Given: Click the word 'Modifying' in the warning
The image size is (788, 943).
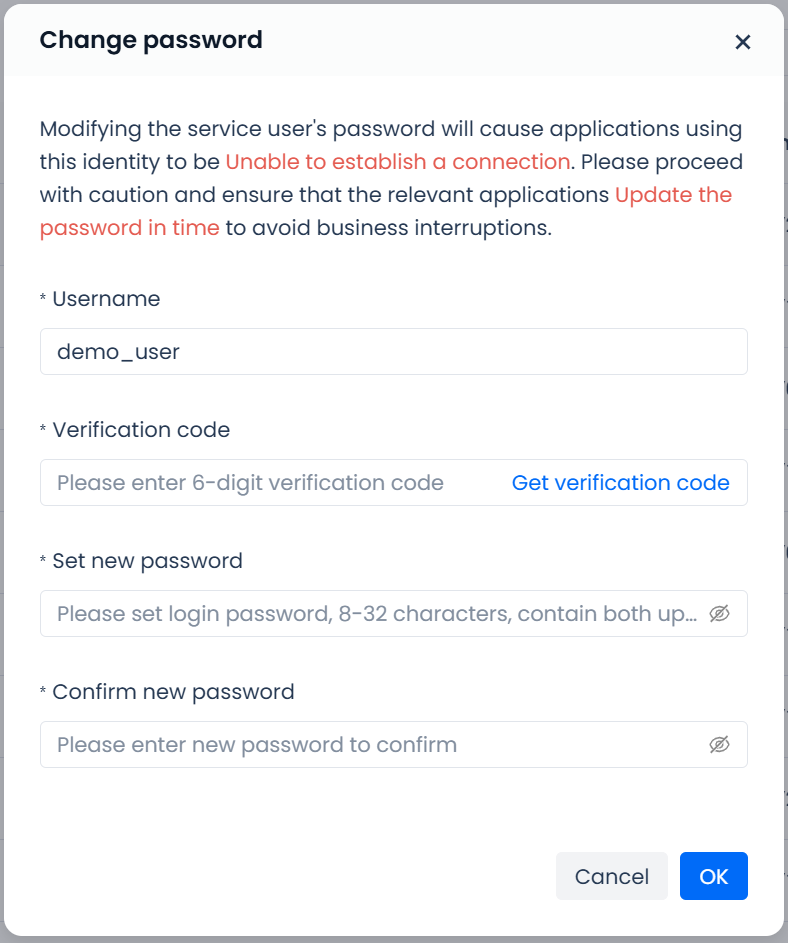Looking at the screenshot, I should coord(90,129).
